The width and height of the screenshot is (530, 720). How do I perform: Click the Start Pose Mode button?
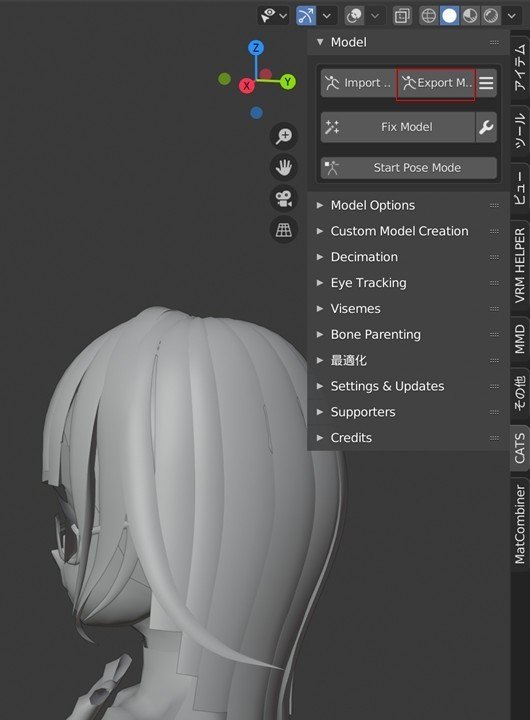click(409, 168)
